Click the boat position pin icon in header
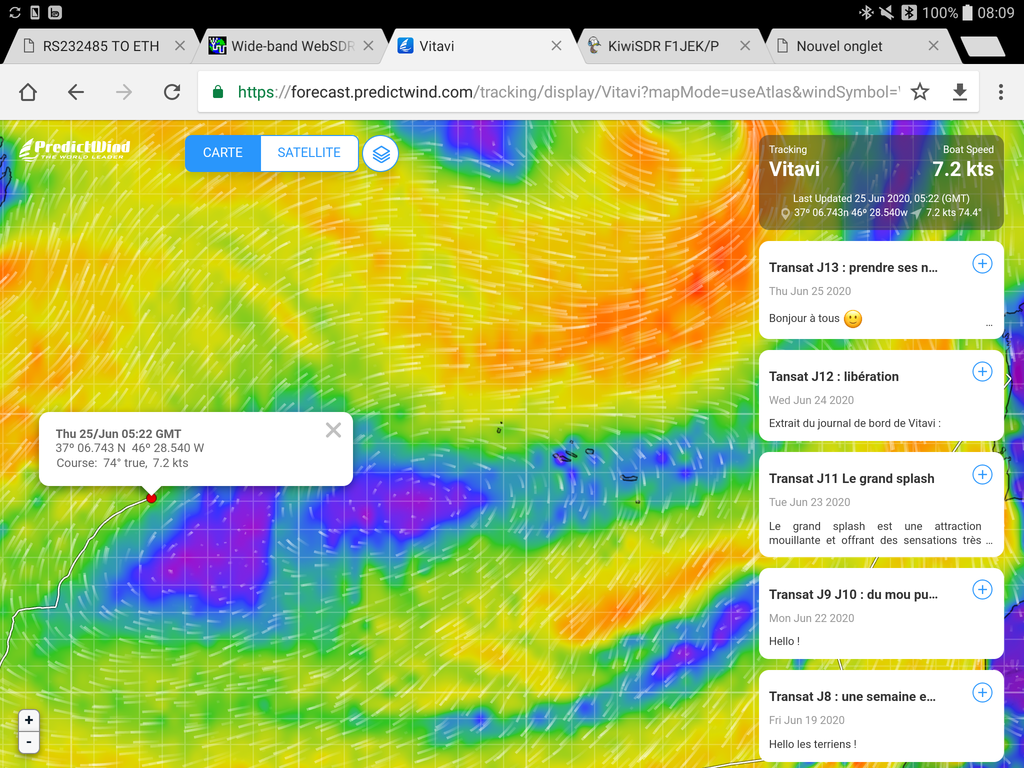 pyautogui.click(x=785, y=214)
